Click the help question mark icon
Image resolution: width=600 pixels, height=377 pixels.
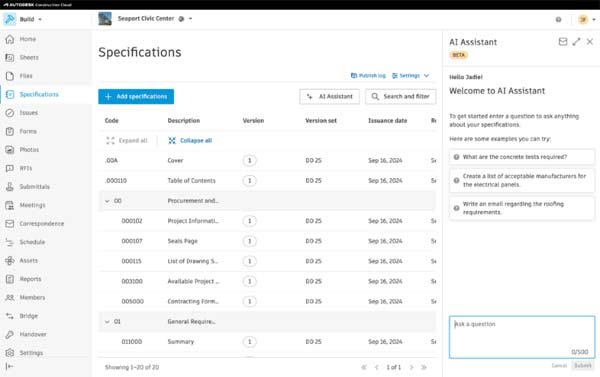(x=558, y=20)
